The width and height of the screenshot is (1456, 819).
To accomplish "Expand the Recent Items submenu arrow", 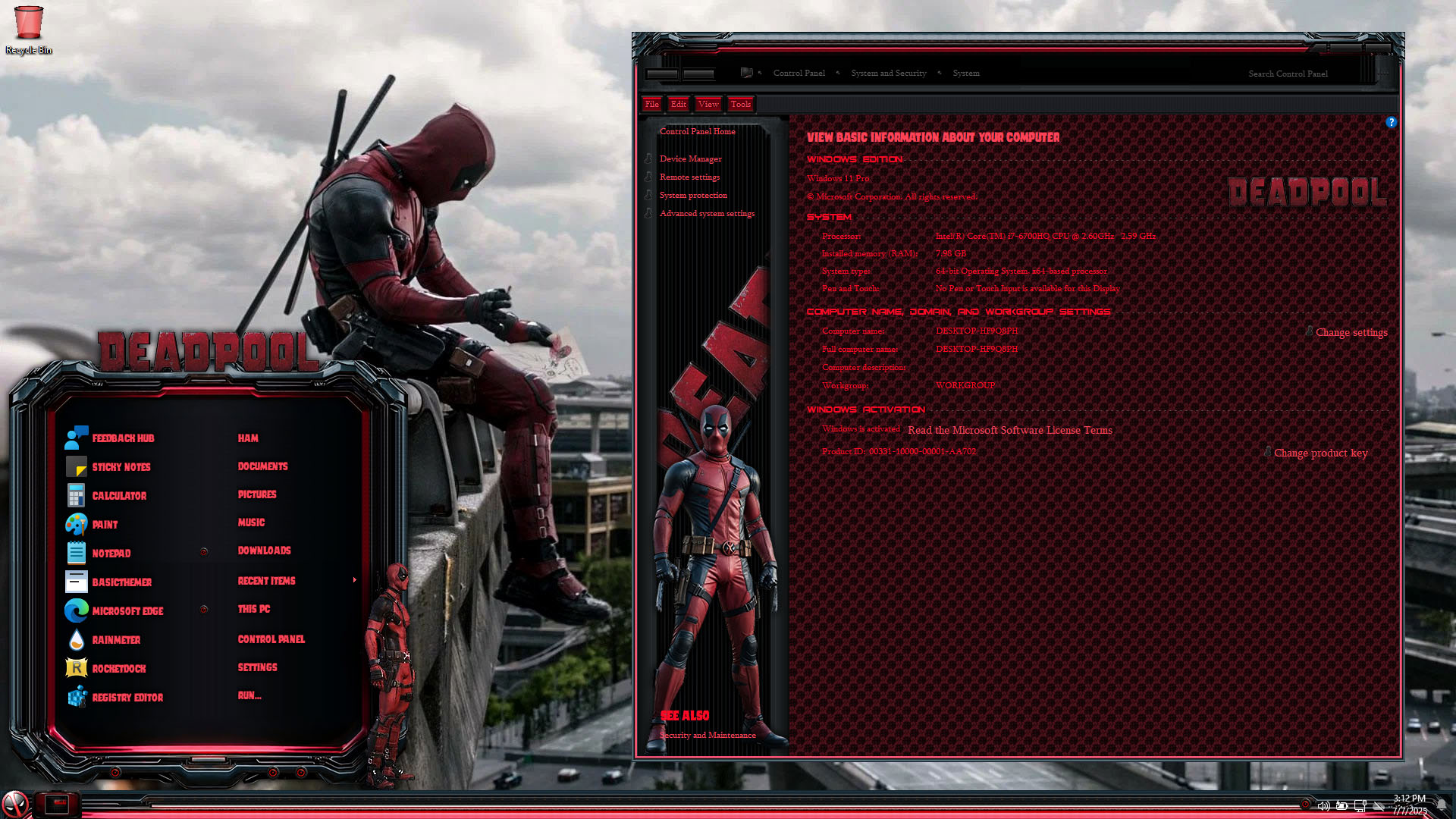I will pyautogui.click(x=354, y=580).
